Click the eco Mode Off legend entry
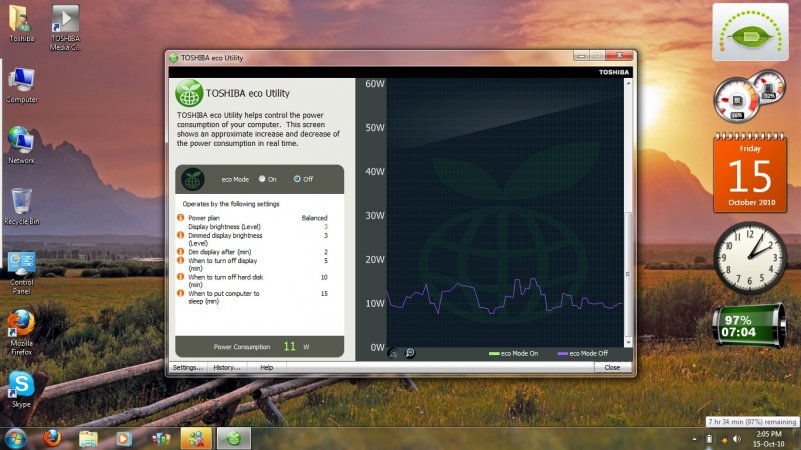 tap(582, 353)
